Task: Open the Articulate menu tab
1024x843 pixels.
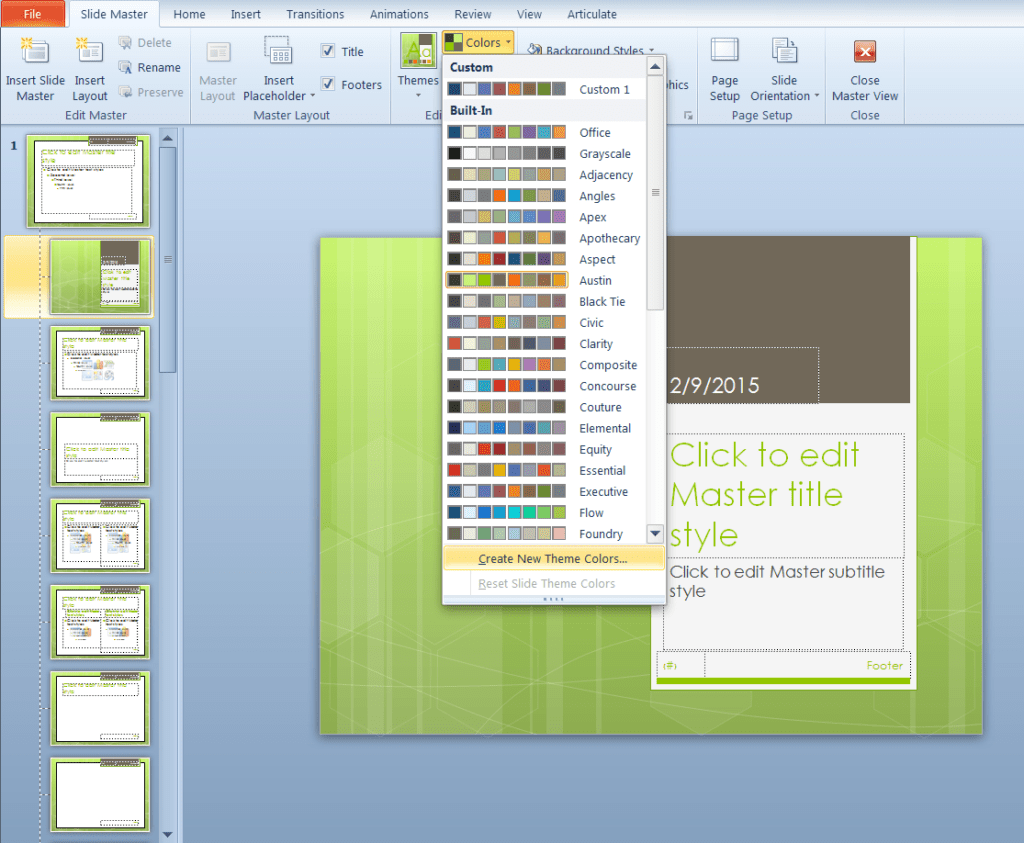Action: (591, 14)
